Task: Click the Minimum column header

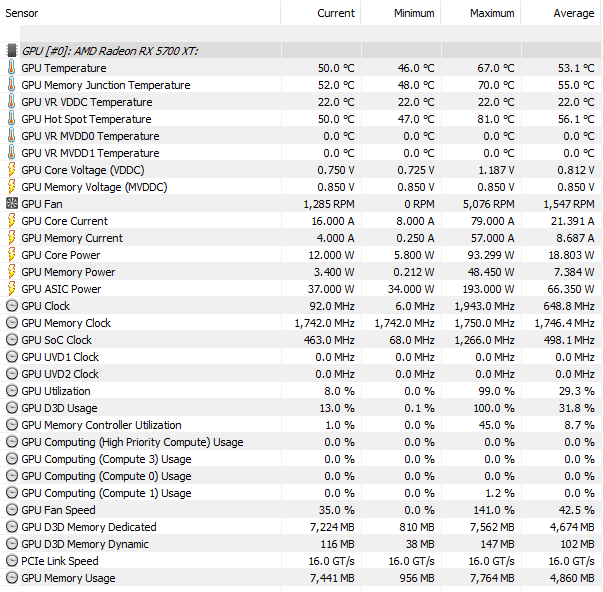Action: click(401, 13)
